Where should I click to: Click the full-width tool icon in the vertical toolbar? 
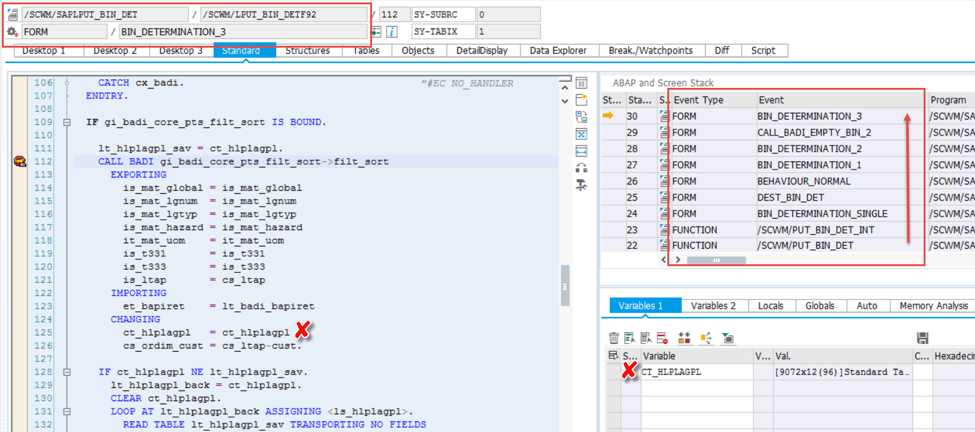coord(581,150)
